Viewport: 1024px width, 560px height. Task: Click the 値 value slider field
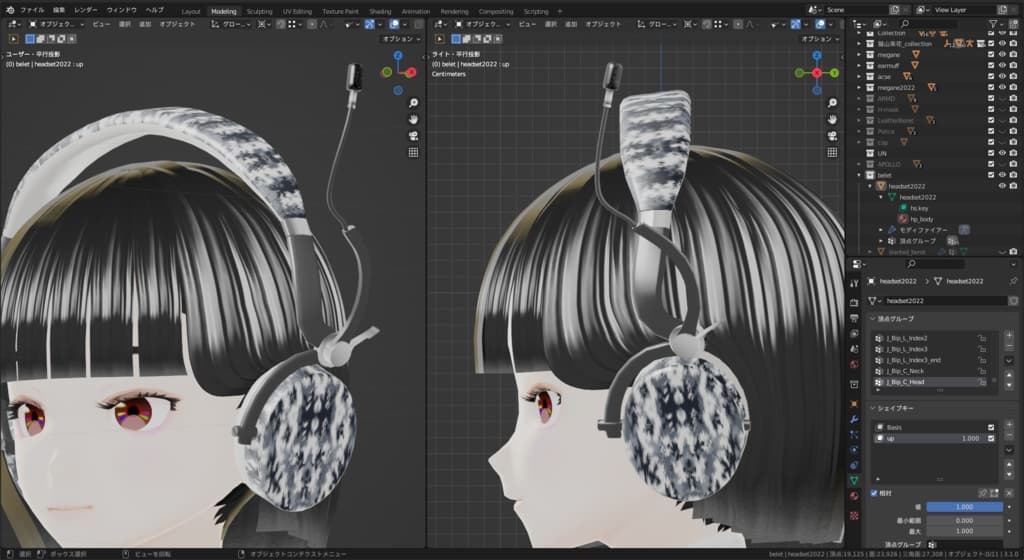(964, 507)
